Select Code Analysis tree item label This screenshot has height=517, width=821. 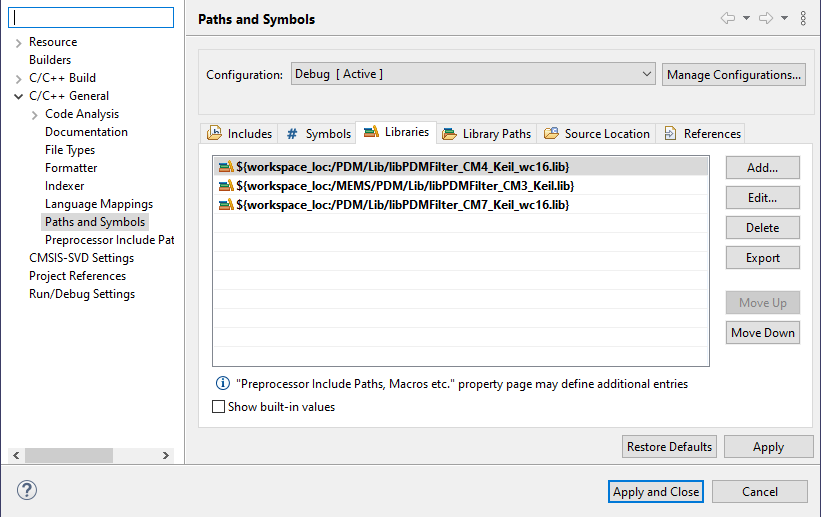click(82, 114)
